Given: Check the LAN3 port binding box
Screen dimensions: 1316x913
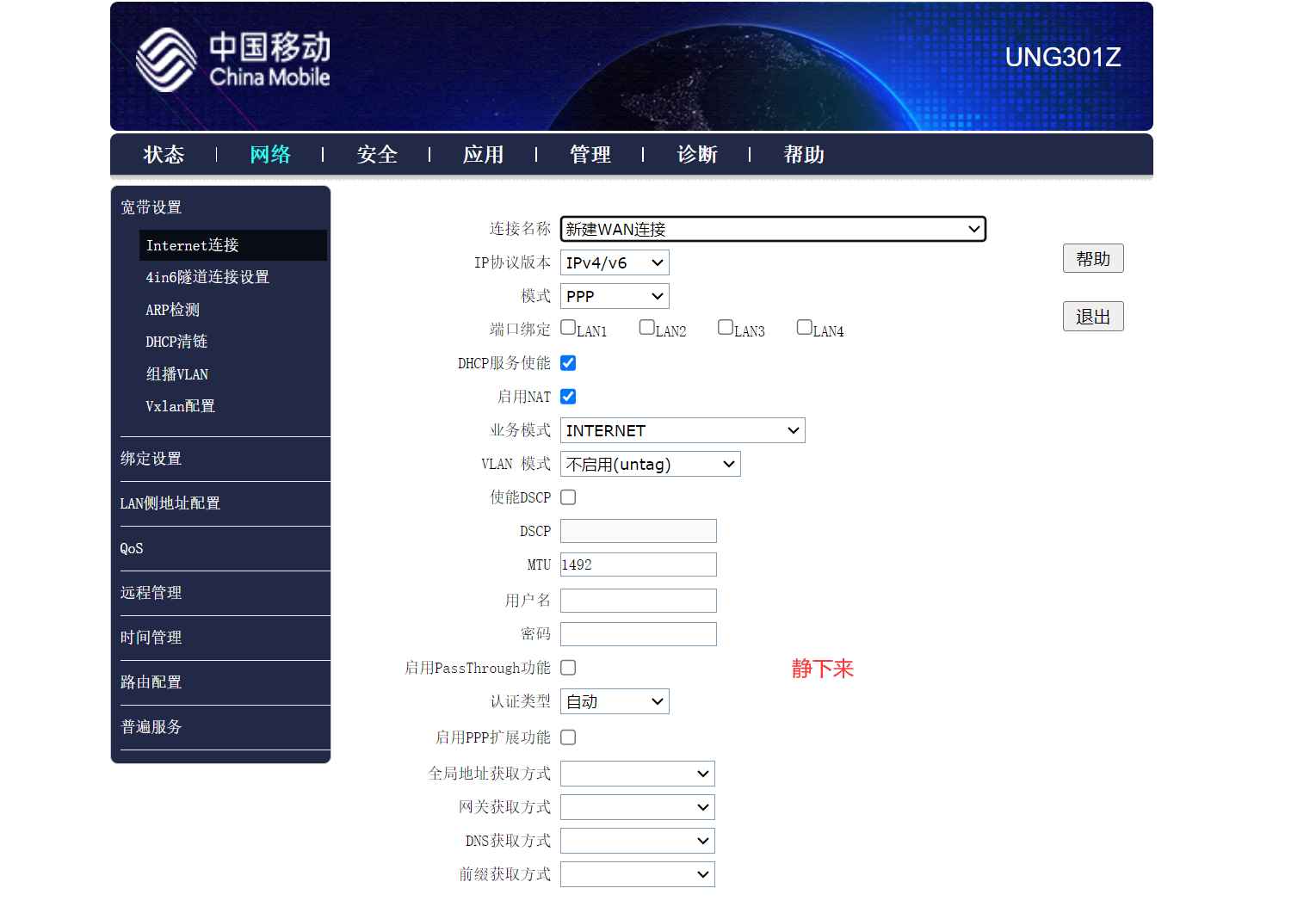Looking at the screenshot, I should click(726, 328).
